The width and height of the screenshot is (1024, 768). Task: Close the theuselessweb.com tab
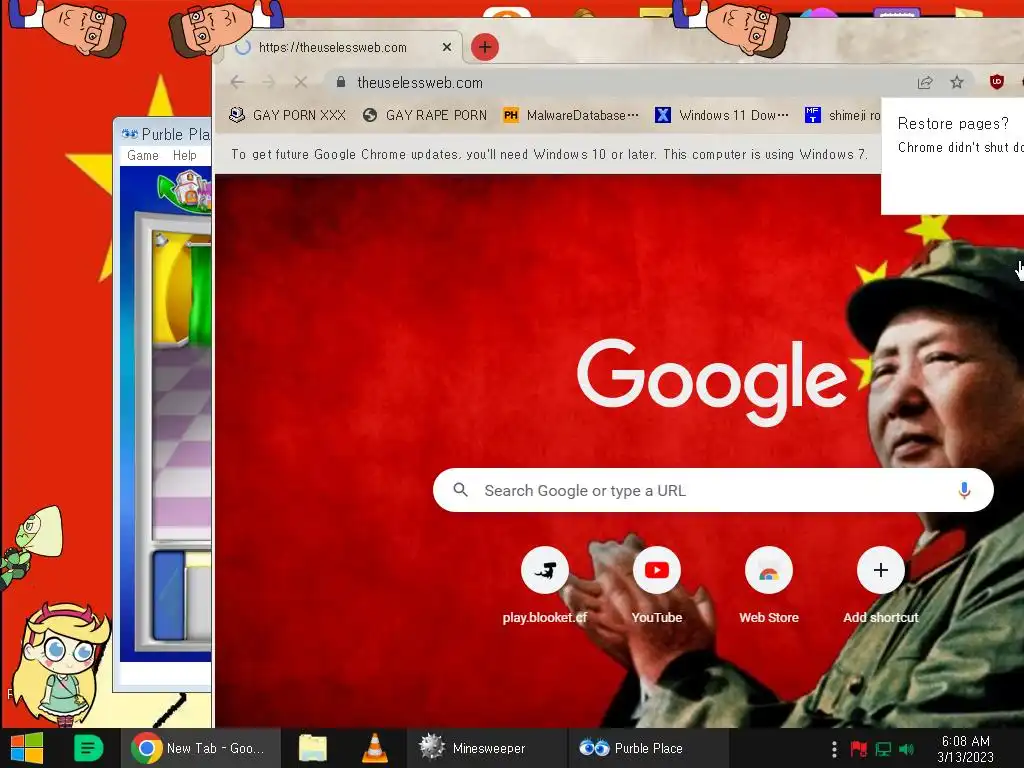pyautogui.click(x=447, y=47)
